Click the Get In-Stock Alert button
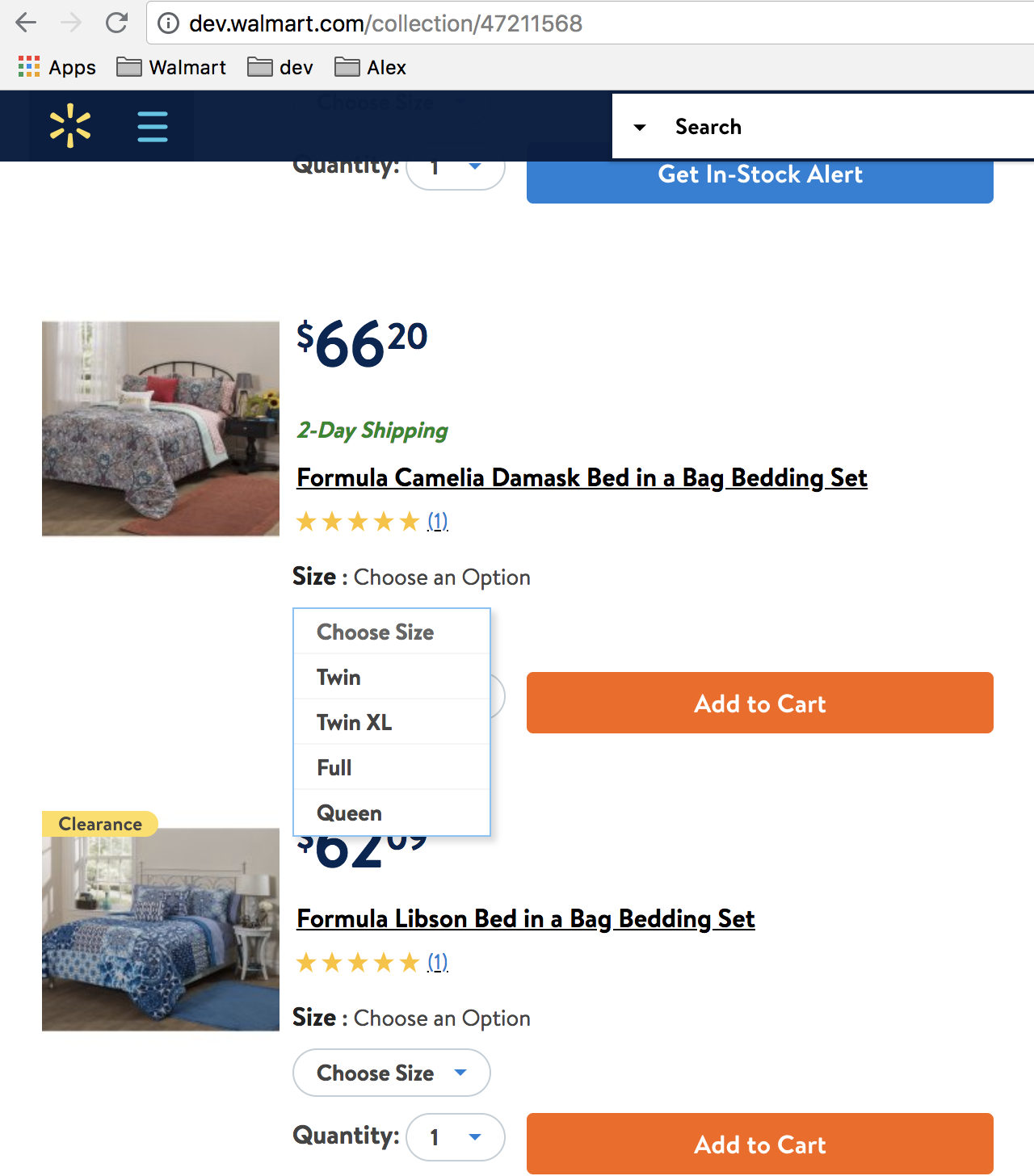Image resolution: width=1034 pixels, height=1176 pixels. click(759, 174)
